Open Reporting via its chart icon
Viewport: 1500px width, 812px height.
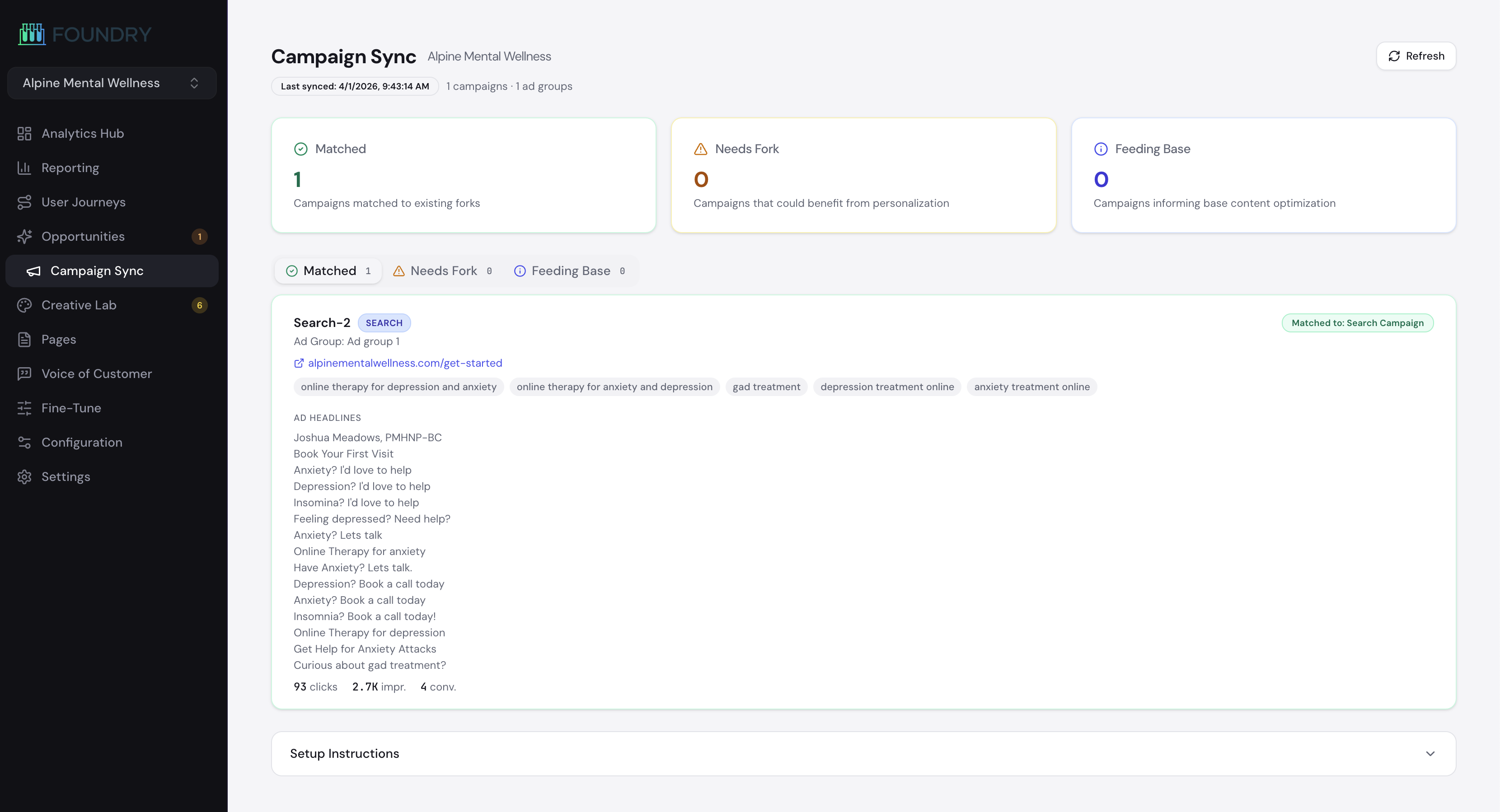click(24, 168)
